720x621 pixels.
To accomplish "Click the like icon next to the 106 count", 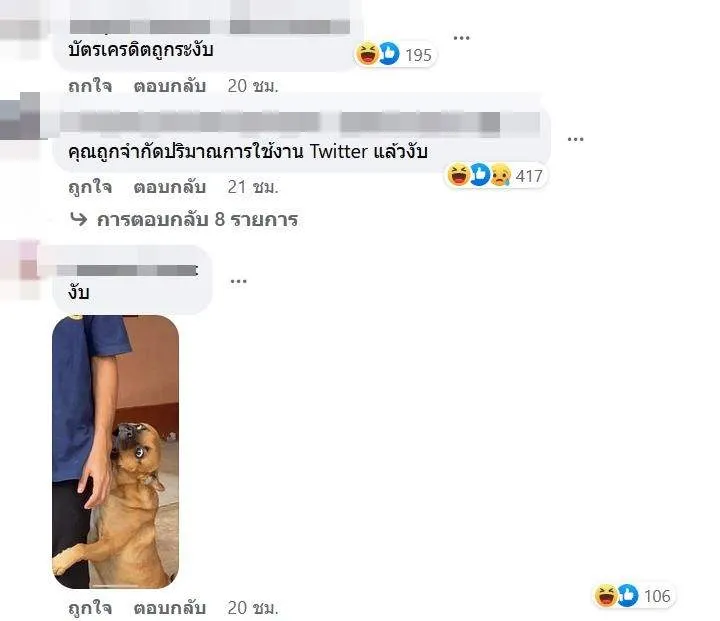I will (628, 595).
